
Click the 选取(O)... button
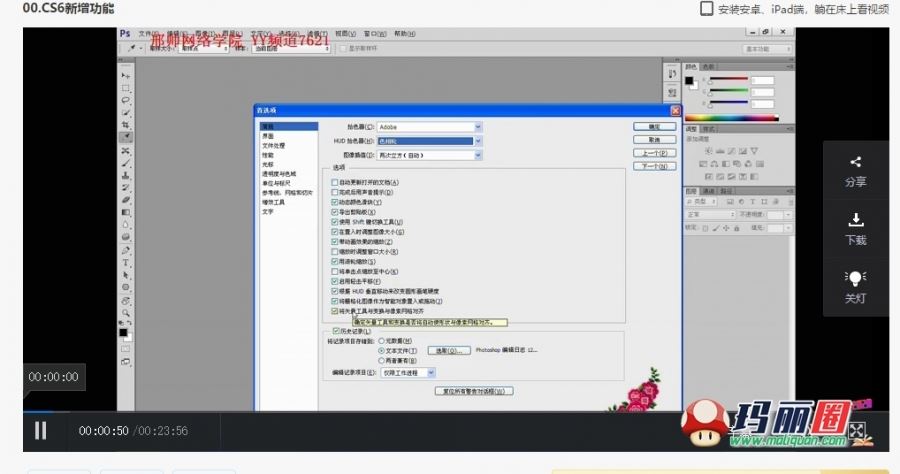click(x=449, y=350)
